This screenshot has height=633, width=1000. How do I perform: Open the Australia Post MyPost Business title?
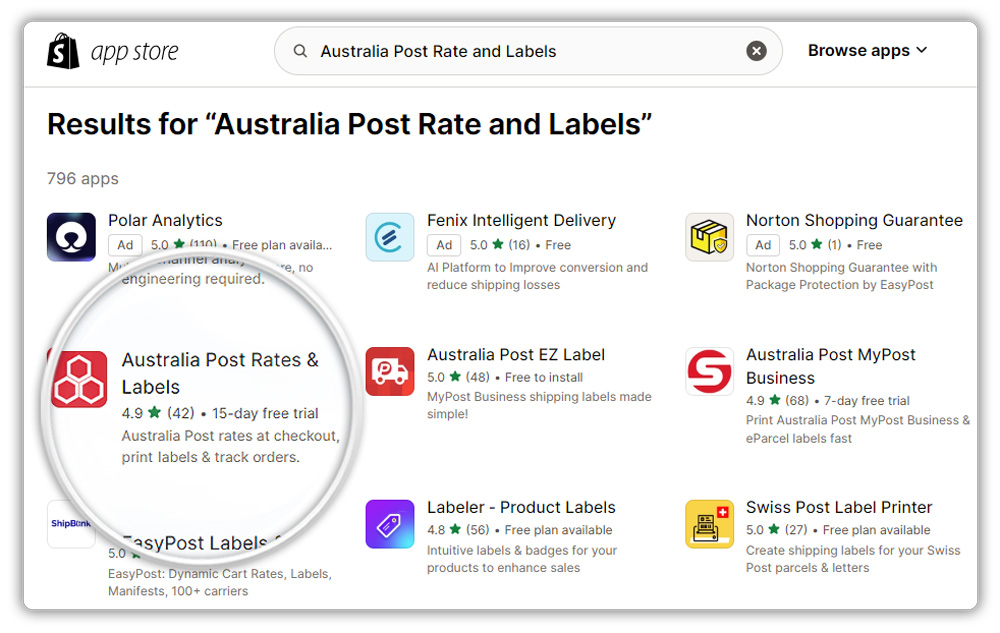[x=830, y=366]
